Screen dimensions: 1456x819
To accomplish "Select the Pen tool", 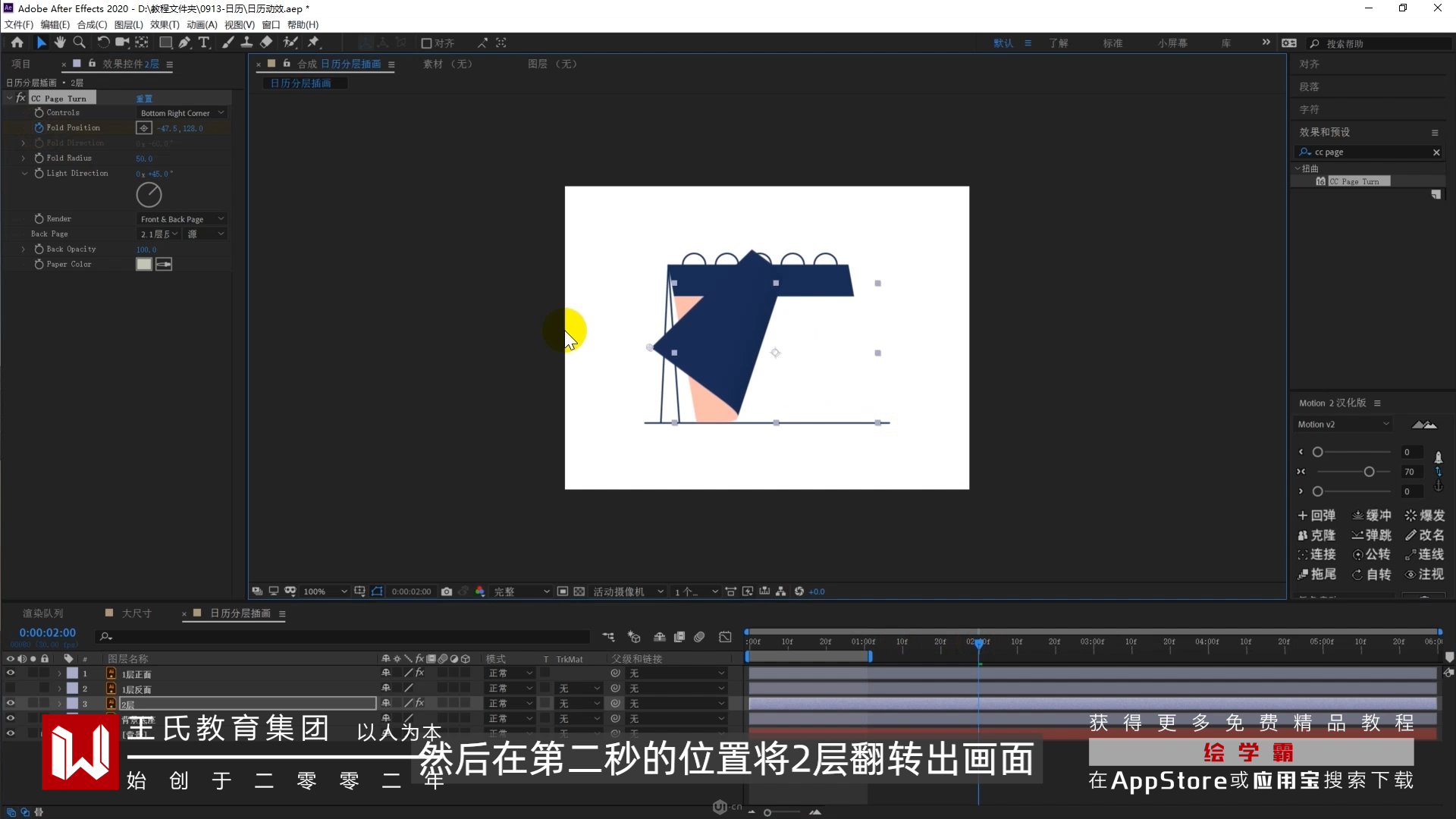I will tap(184, 42).
